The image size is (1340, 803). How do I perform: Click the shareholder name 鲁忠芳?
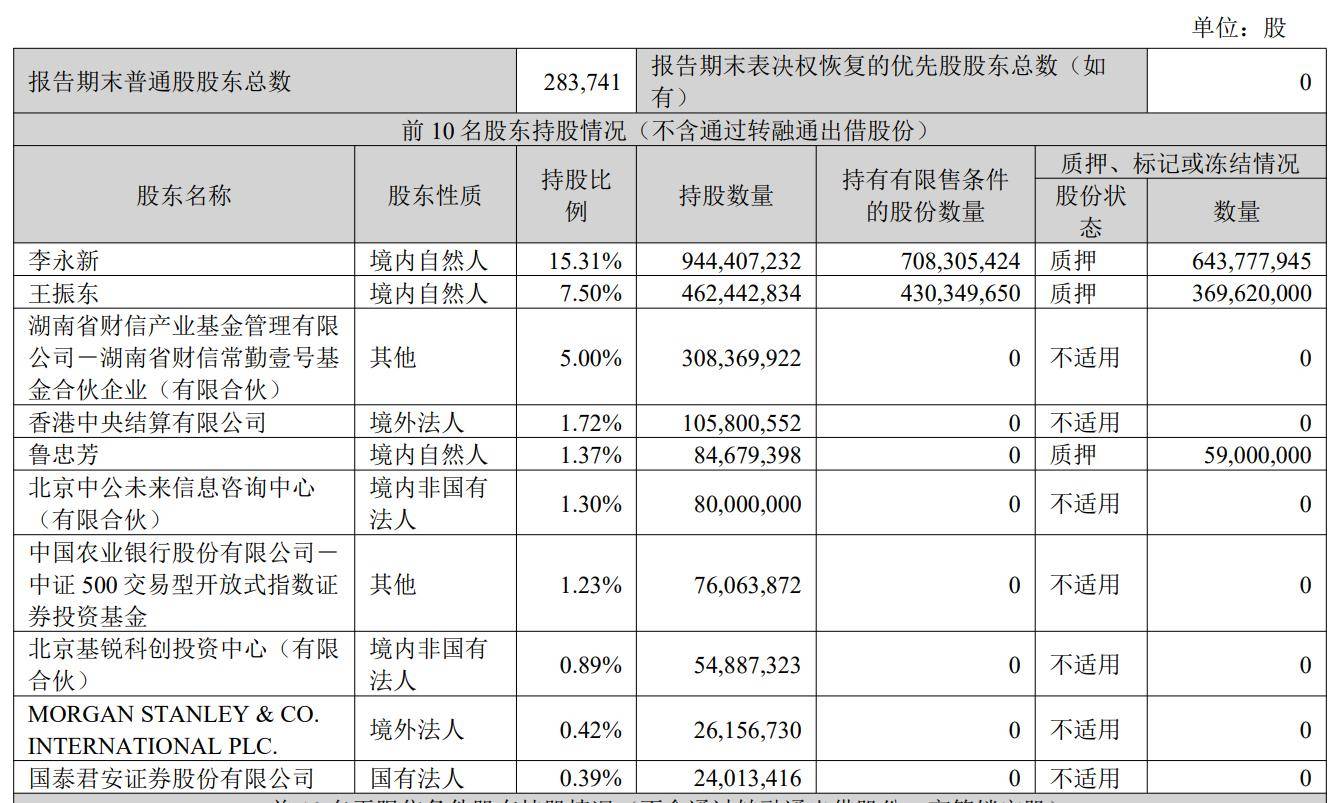point(64,455)
